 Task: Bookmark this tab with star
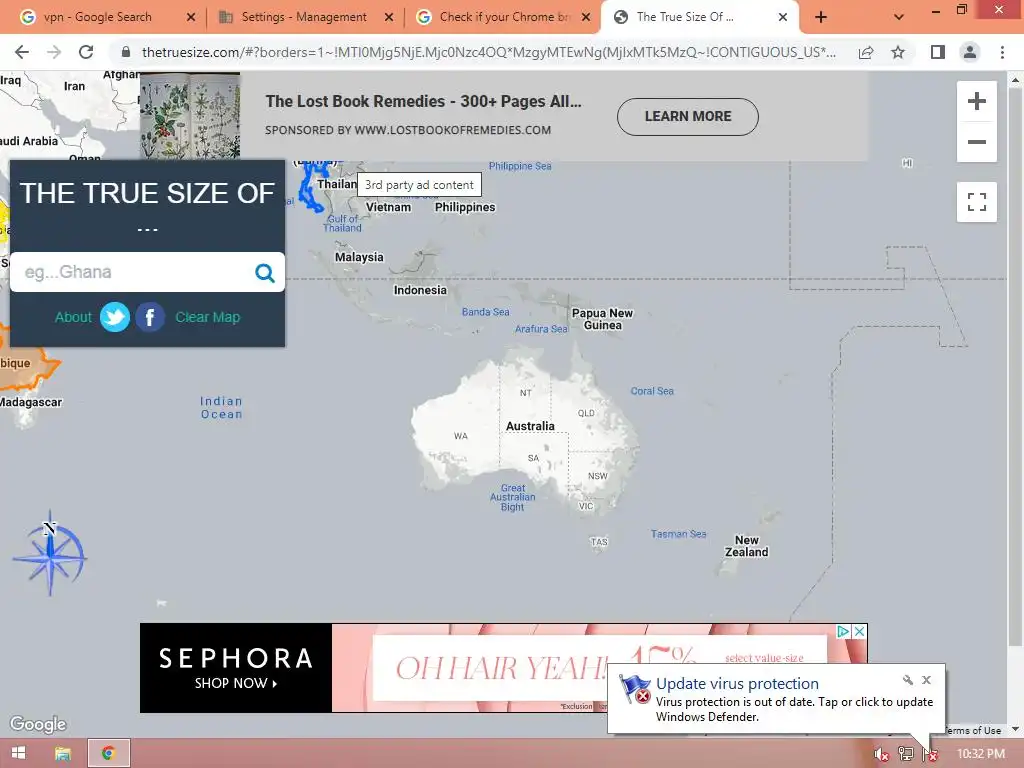coord(898,52)
